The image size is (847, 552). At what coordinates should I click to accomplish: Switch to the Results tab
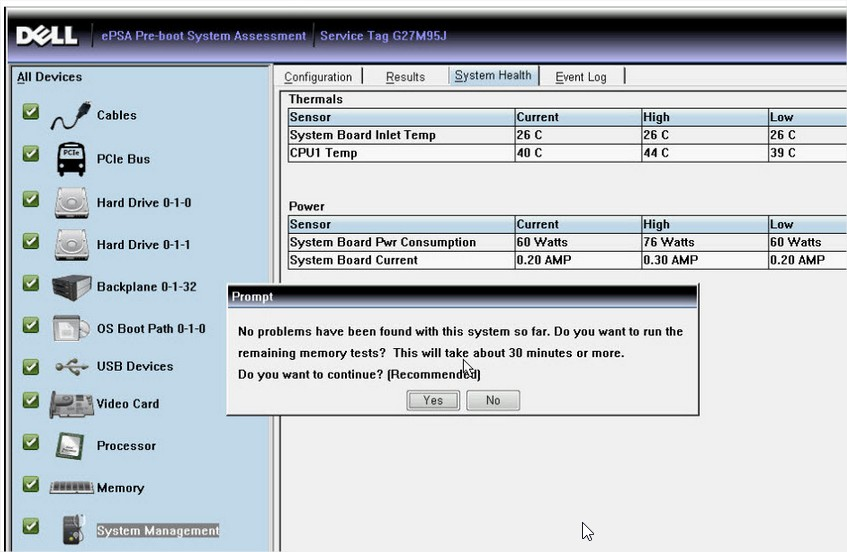point(405,77)
